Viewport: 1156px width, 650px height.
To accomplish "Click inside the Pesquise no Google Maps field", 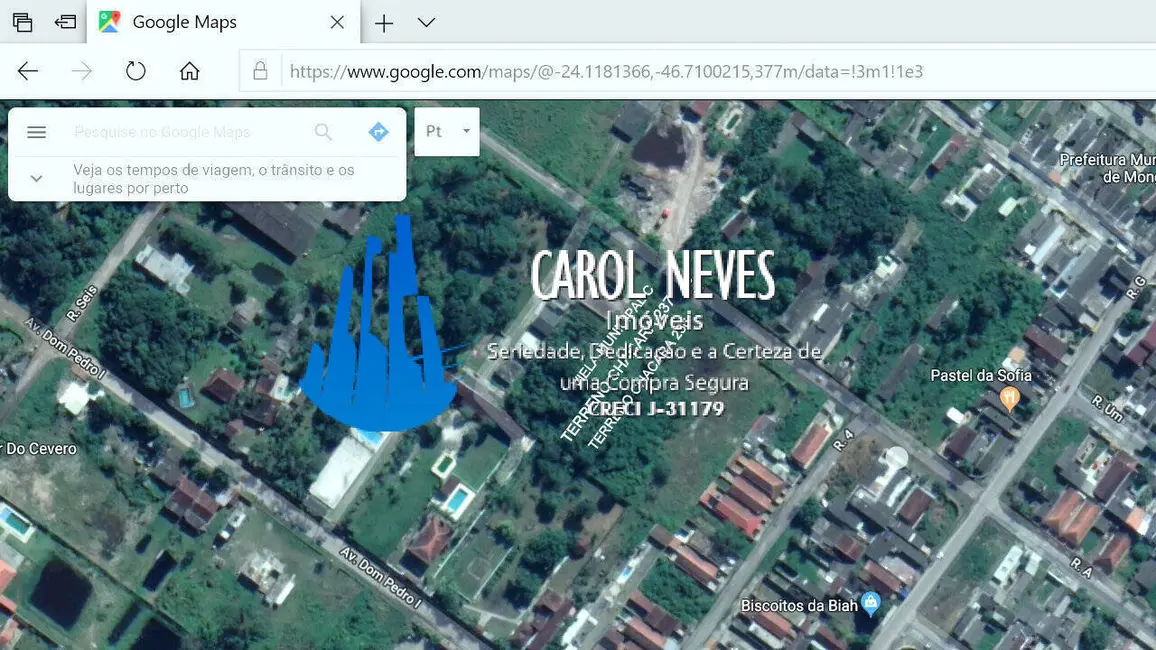I will (180, 131).
